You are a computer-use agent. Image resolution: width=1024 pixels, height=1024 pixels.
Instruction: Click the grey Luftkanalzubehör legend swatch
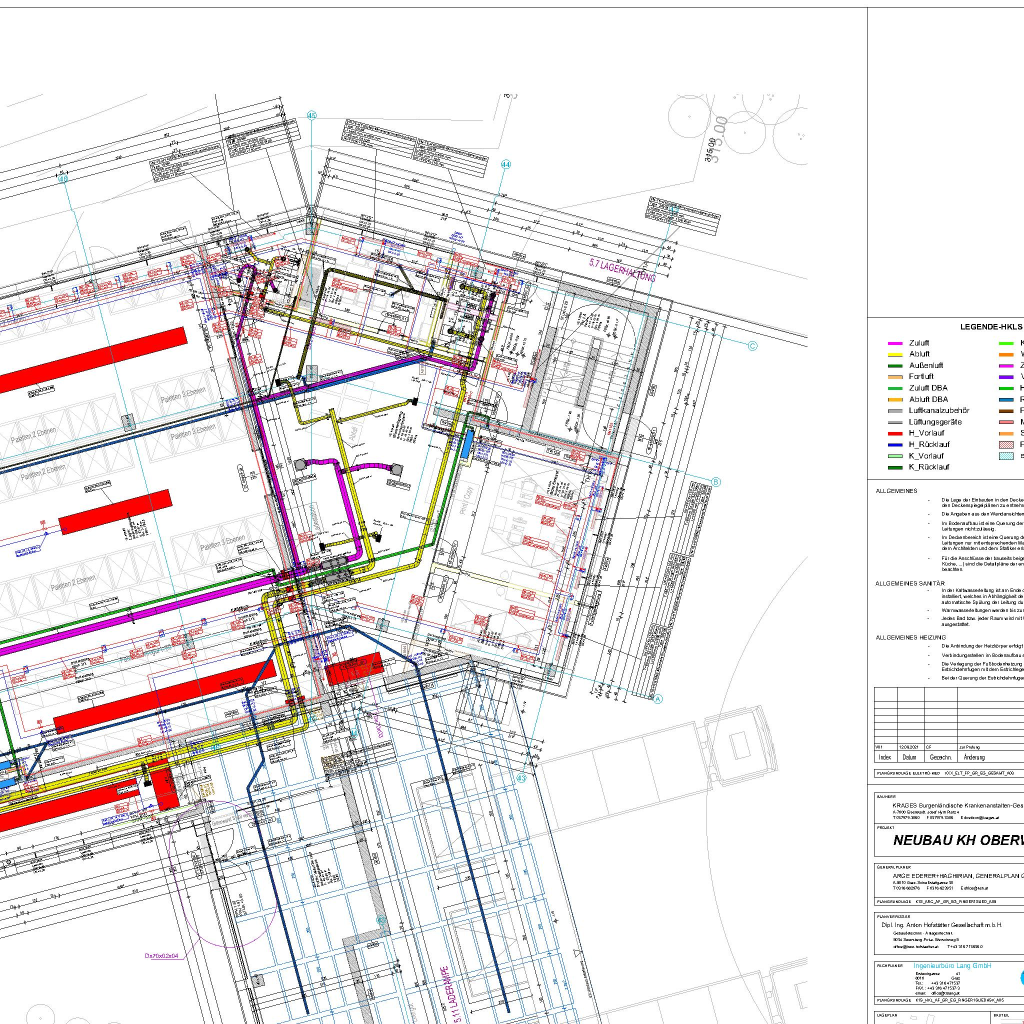click(x=895, y=411)
